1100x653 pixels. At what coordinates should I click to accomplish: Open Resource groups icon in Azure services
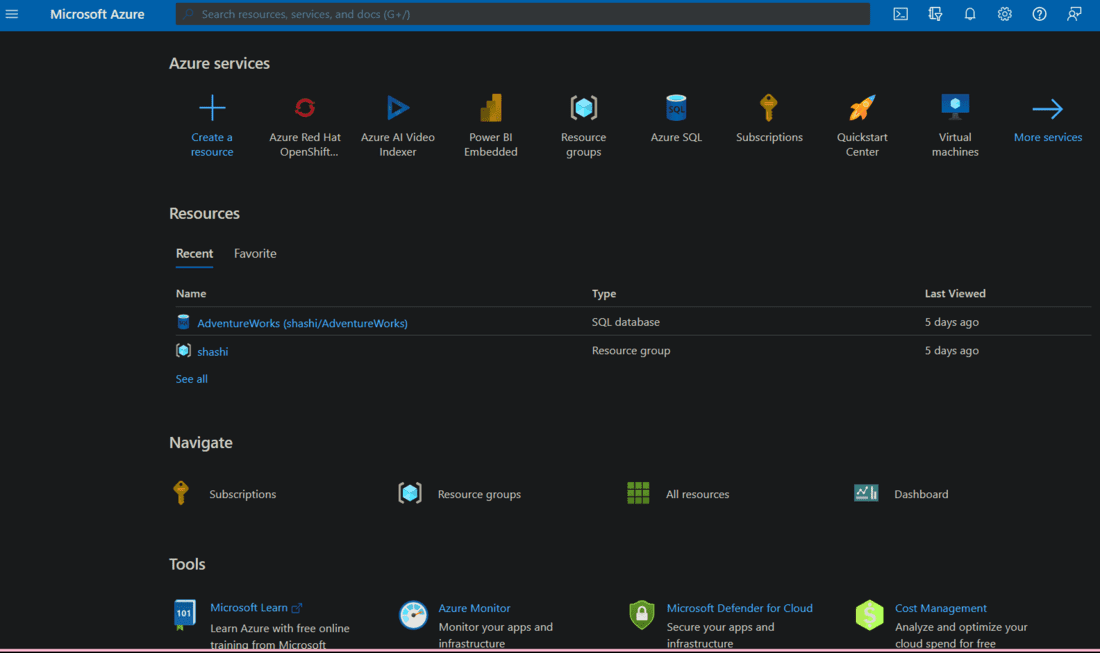(x=584, y=108)
